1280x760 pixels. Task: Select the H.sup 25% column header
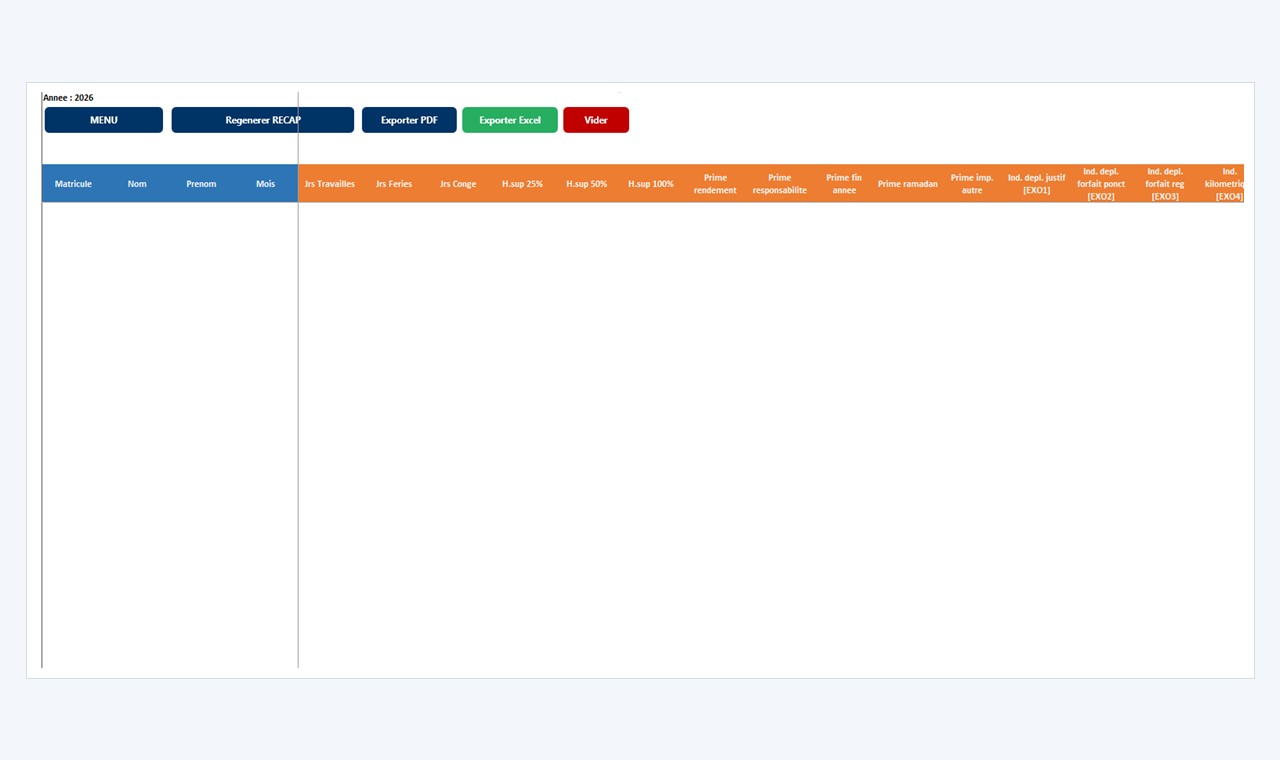522,184
